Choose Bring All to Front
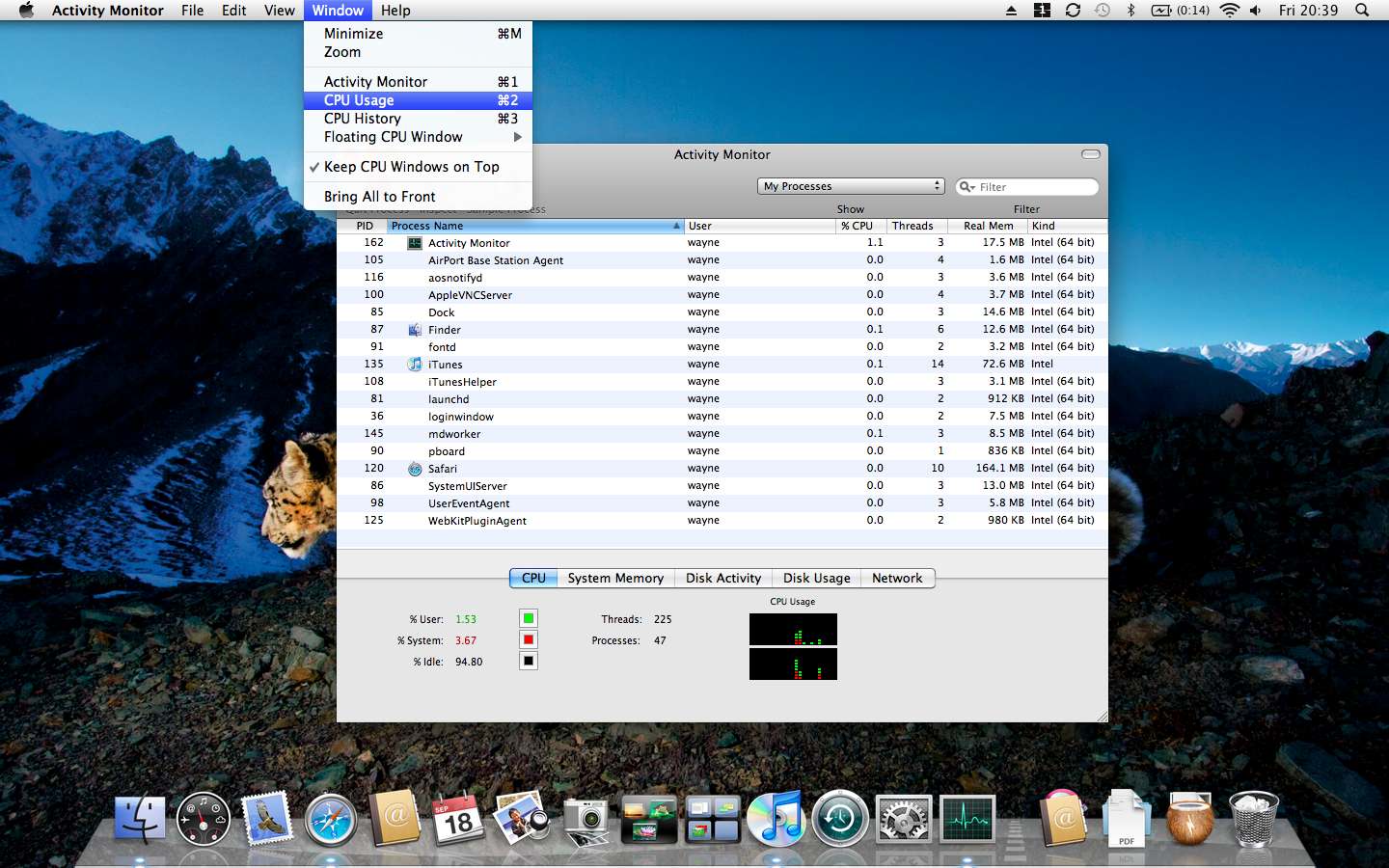 tap(380, 197)
